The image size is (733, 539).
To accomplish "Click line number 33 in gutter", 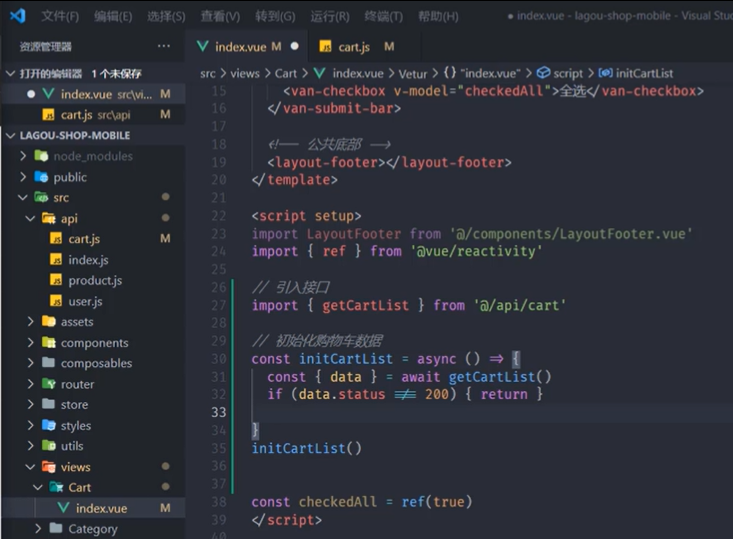I will coord(219,412).
